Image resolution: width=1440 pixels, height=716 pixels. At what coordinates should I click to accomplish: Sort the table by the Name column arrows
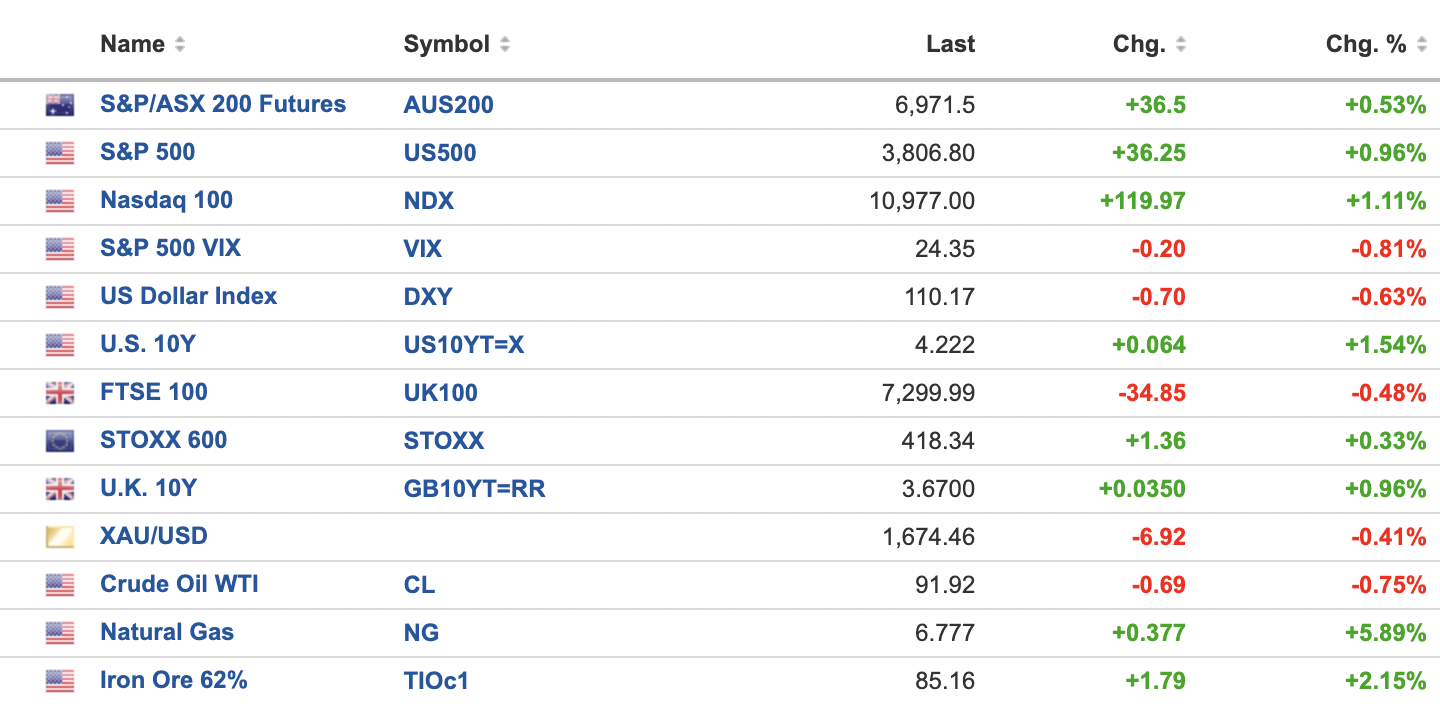point(180,45)
